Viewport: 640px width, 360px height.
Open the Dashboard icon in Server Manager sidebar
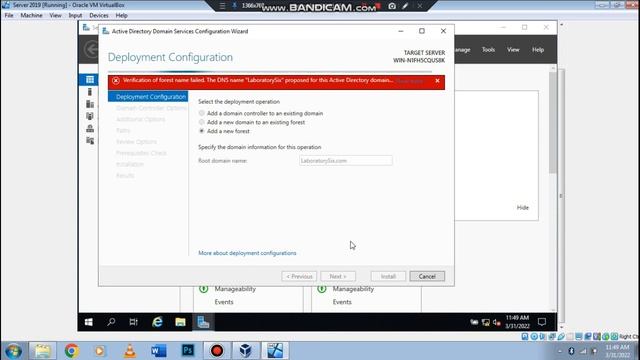click(x=90, y=79)
